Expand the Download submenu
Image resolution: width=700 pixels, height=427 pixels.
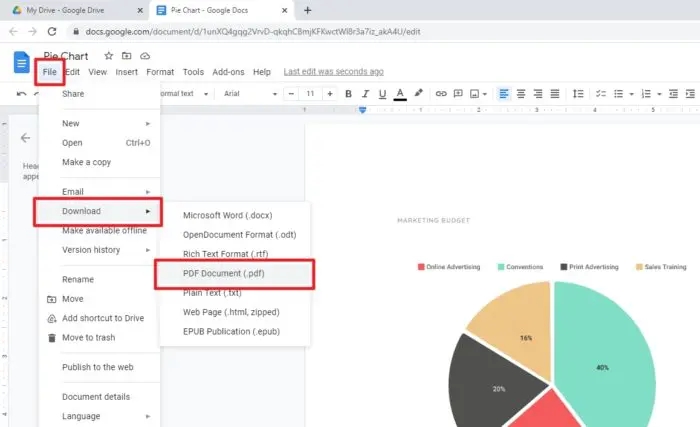click(99, 211)
